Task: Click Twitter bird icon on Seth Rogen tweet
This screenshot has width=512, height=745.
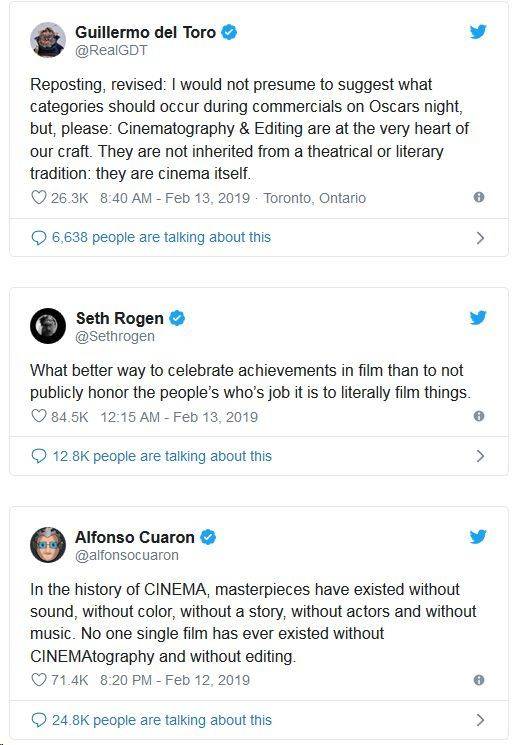Action: 478,317
